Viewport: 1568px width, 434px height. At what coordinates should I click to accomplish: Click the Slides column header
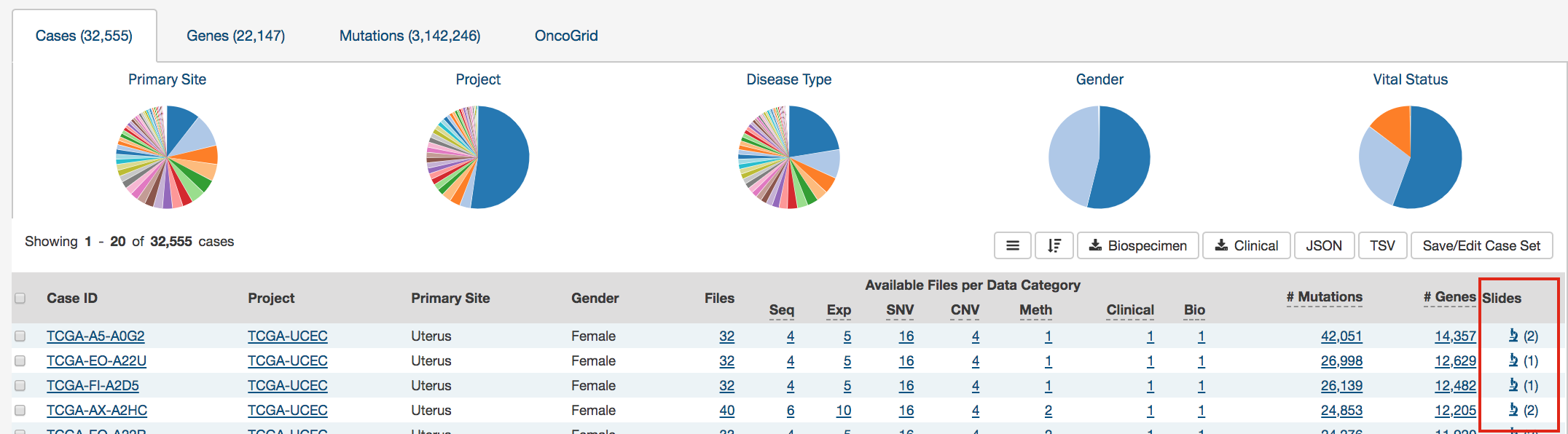tap(1502, 298)
